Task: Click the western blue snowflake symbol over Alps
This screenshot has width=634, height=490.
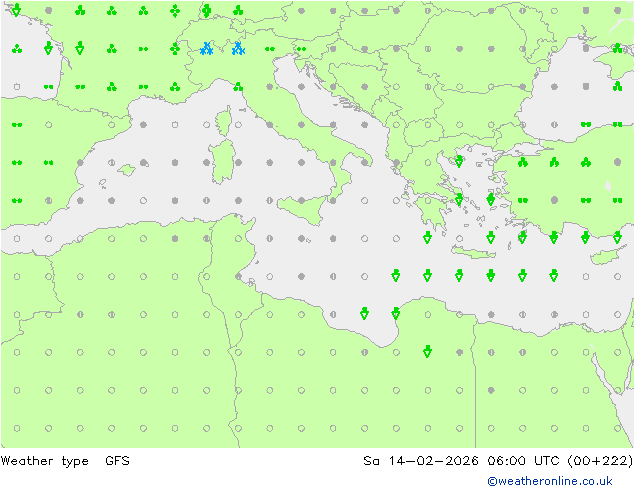Action: point(207,49)
